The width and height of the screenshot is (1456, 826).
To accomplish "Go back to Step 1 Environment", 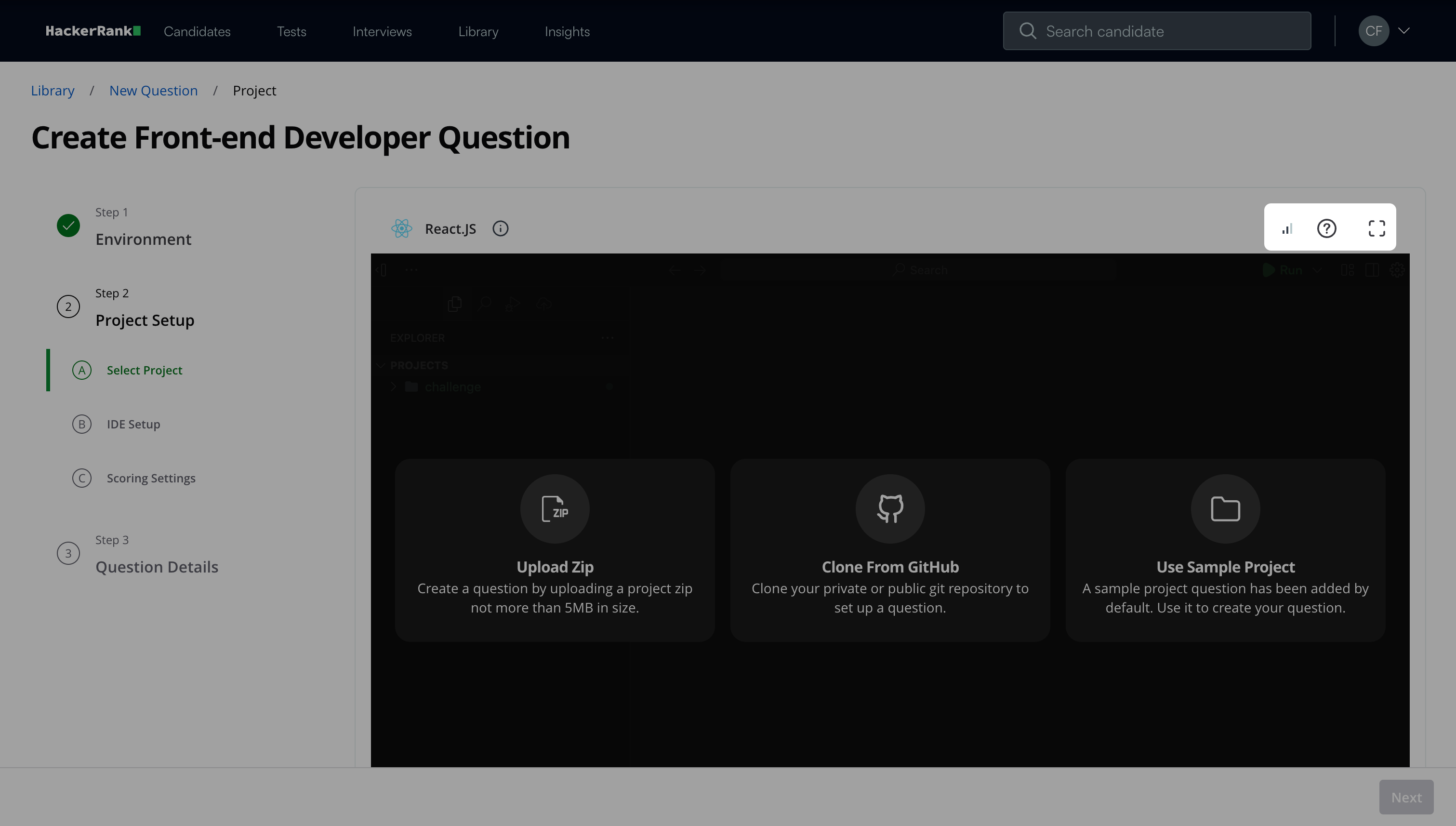I will [x=143, y=239].
